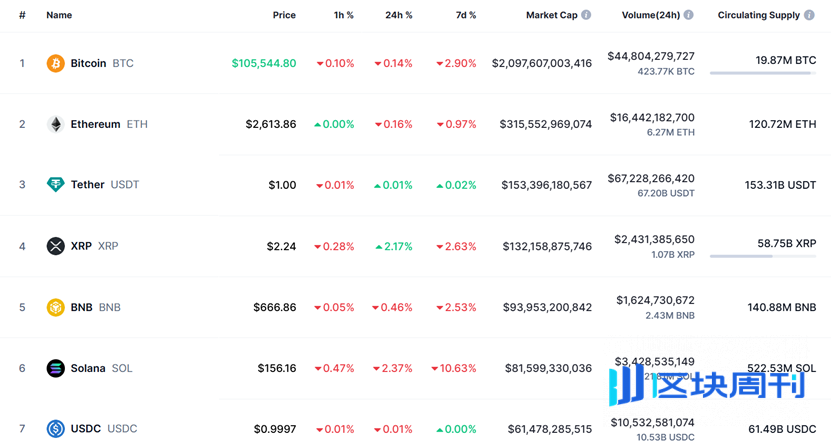Image resolution: width=831 pixels, height=443 pixels.
Task: Click USDC market cap $61,478,285,515
Action: coord(550,429)
